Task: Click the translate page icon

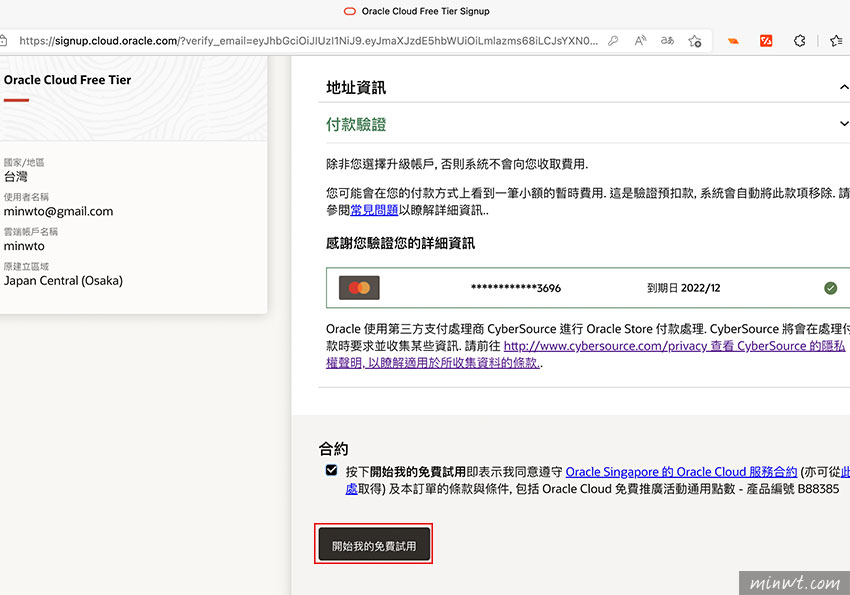Action: coord(667,41)
